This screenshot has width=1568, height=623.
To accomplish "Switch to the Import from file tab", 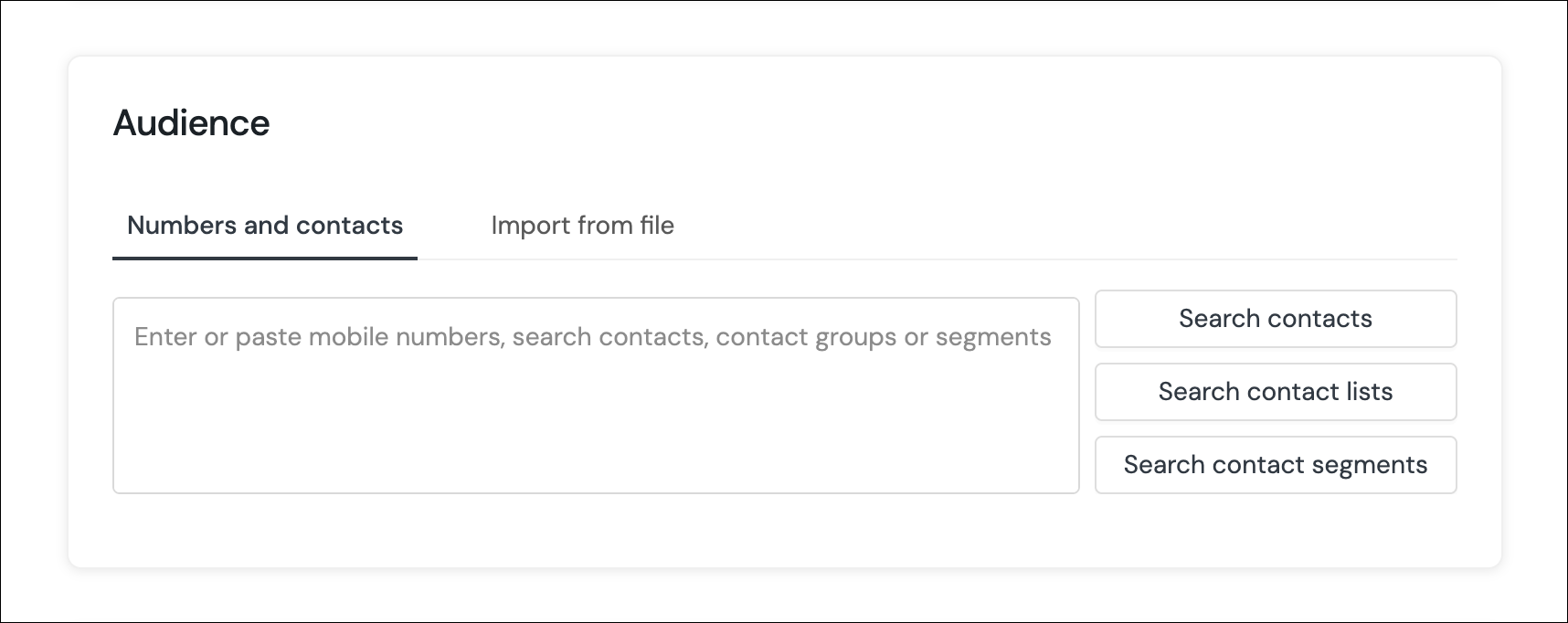I will point(582,226).
